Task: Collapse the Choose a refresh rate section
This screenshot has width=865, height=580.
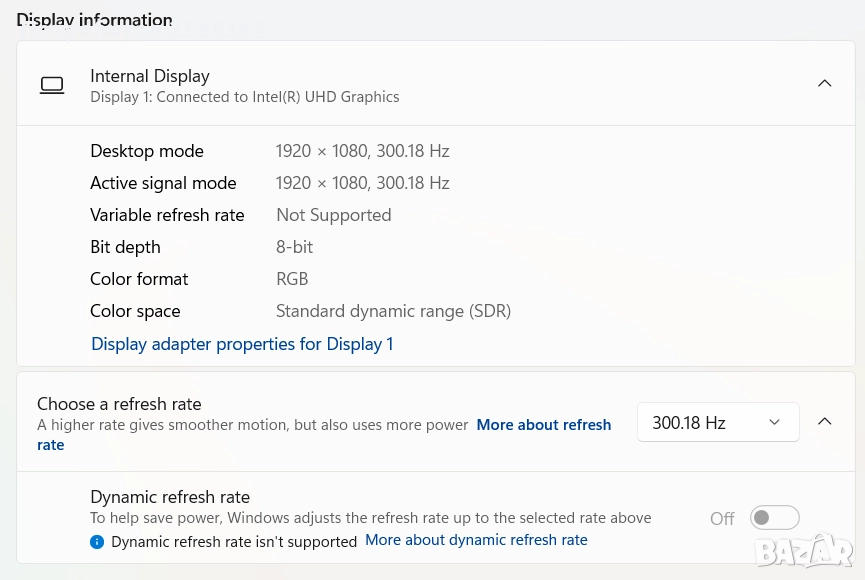Action: (824, 422)
